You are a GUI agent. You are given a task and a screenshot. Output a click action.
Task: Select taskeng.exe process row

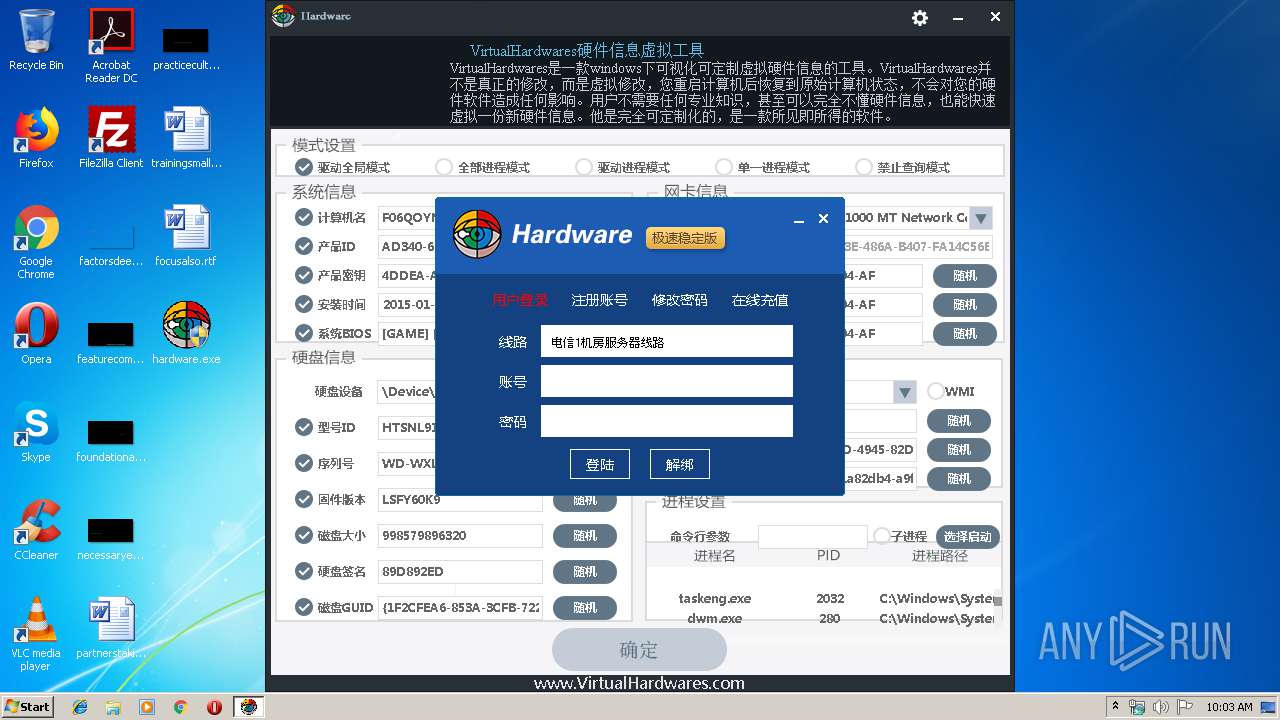[820, 599]
